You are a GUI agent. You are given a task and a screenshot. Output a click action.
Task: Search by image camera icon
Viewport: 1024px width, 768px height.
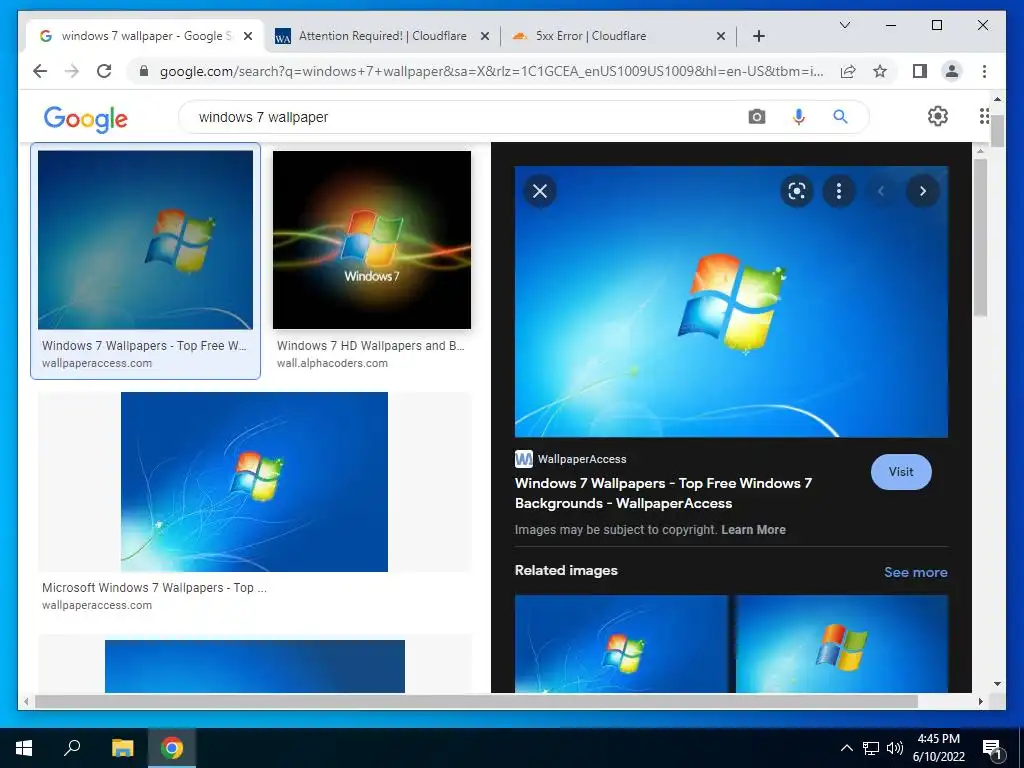click(756, 117)
